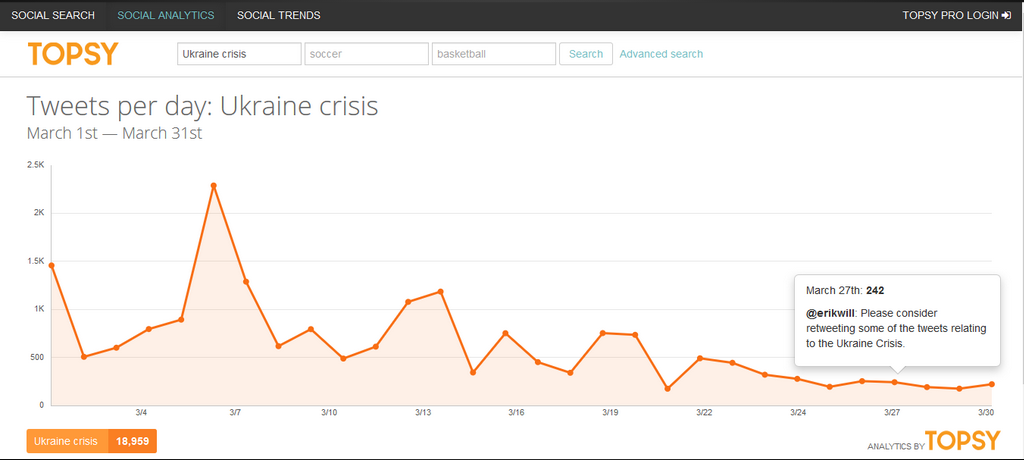Click the 3/10 axis label
This screenshot has height=460, width=1024.
[328, 412]
